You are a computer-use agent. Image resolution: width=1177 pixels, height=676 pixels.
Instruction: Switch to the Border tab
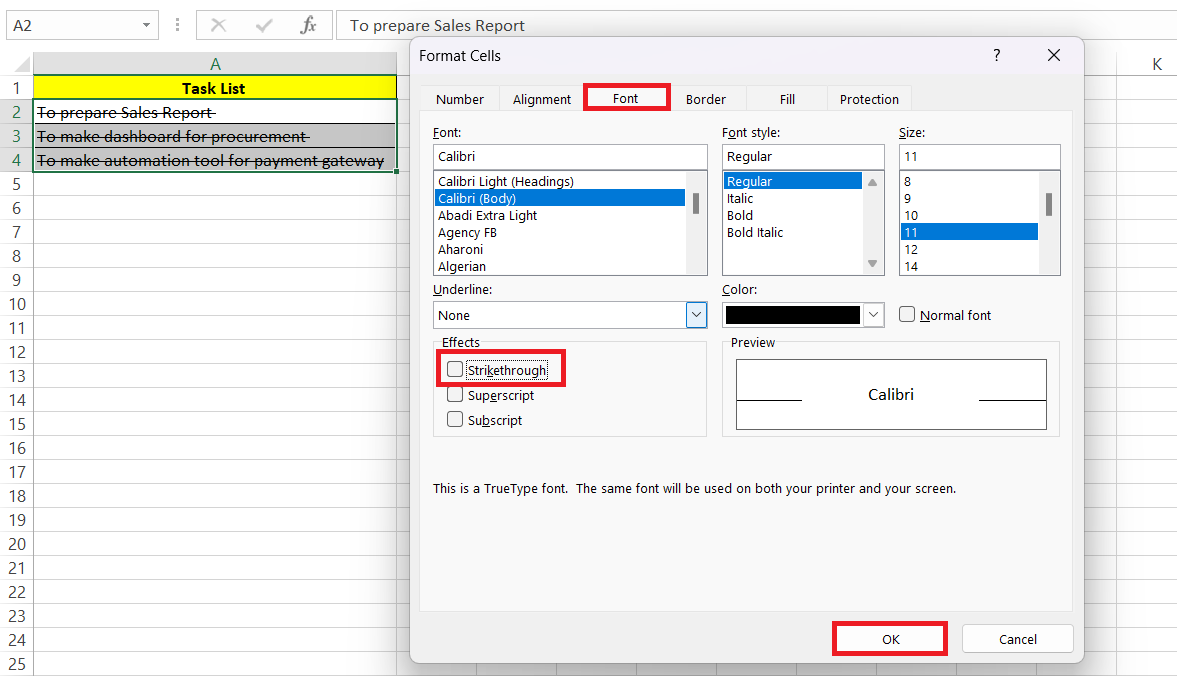[x=706, y=99]
